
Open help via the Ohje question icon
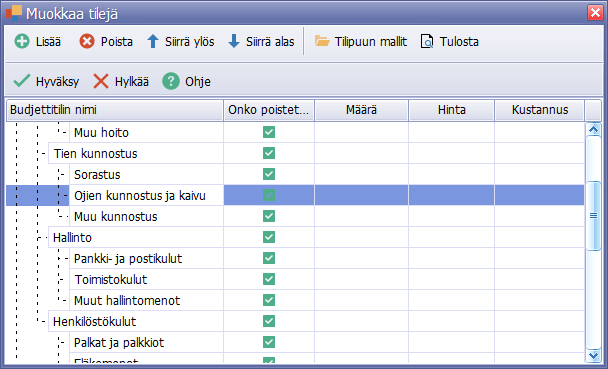171,81
